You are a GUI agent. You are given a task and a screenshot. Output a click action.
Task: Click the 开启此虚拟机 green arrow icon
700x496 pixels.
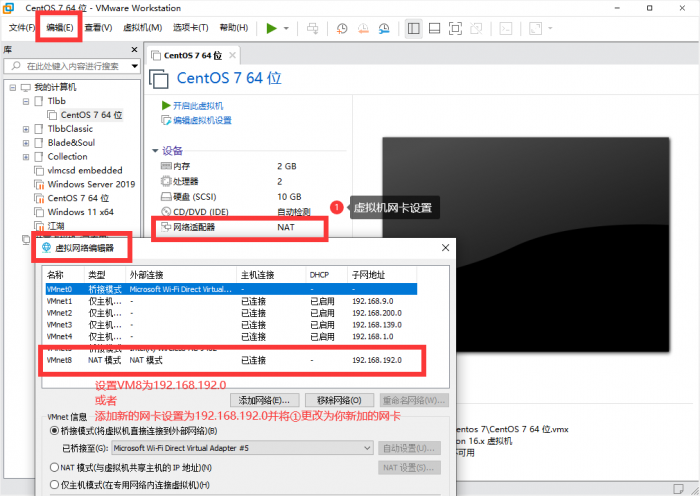(165, 105)
